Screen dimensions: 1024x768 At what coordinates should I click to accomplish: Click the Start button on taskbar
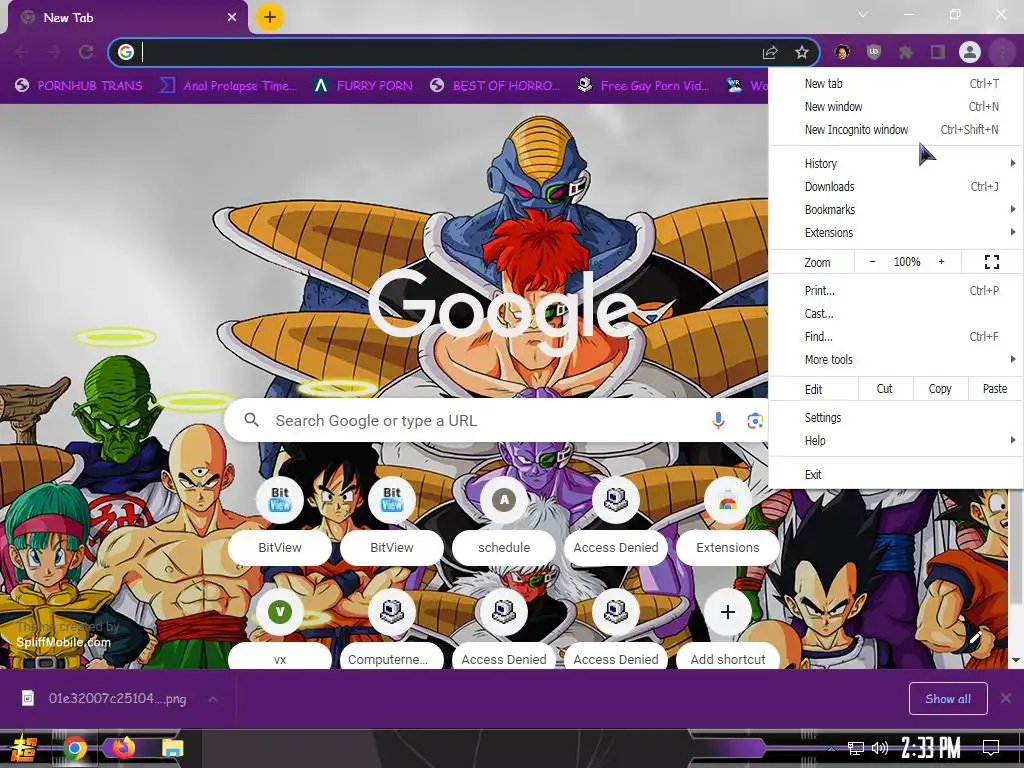click(23, 748)
